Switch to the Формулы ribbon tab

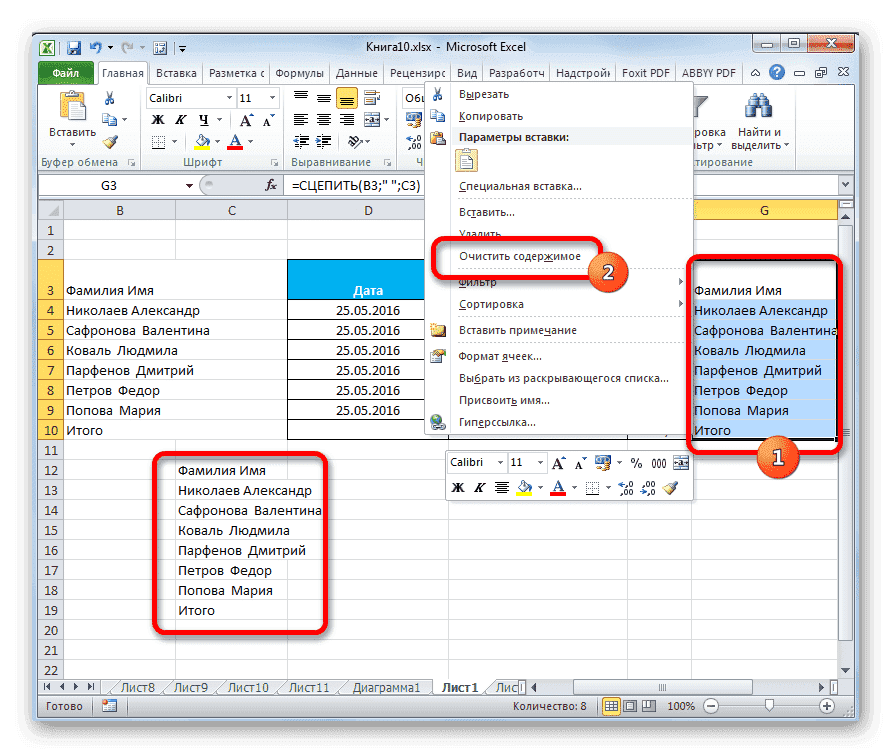pyautogui.click(x=303, y=72)
